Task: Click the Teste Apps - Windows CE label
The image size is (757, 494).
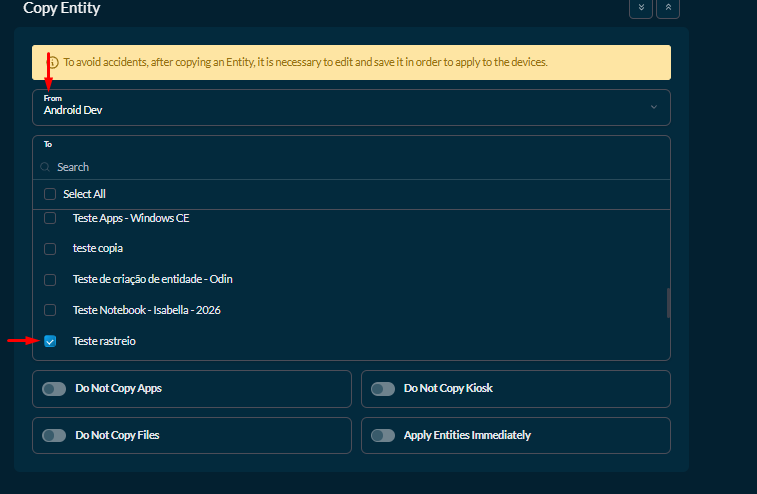Action: [x=131, y=218]
